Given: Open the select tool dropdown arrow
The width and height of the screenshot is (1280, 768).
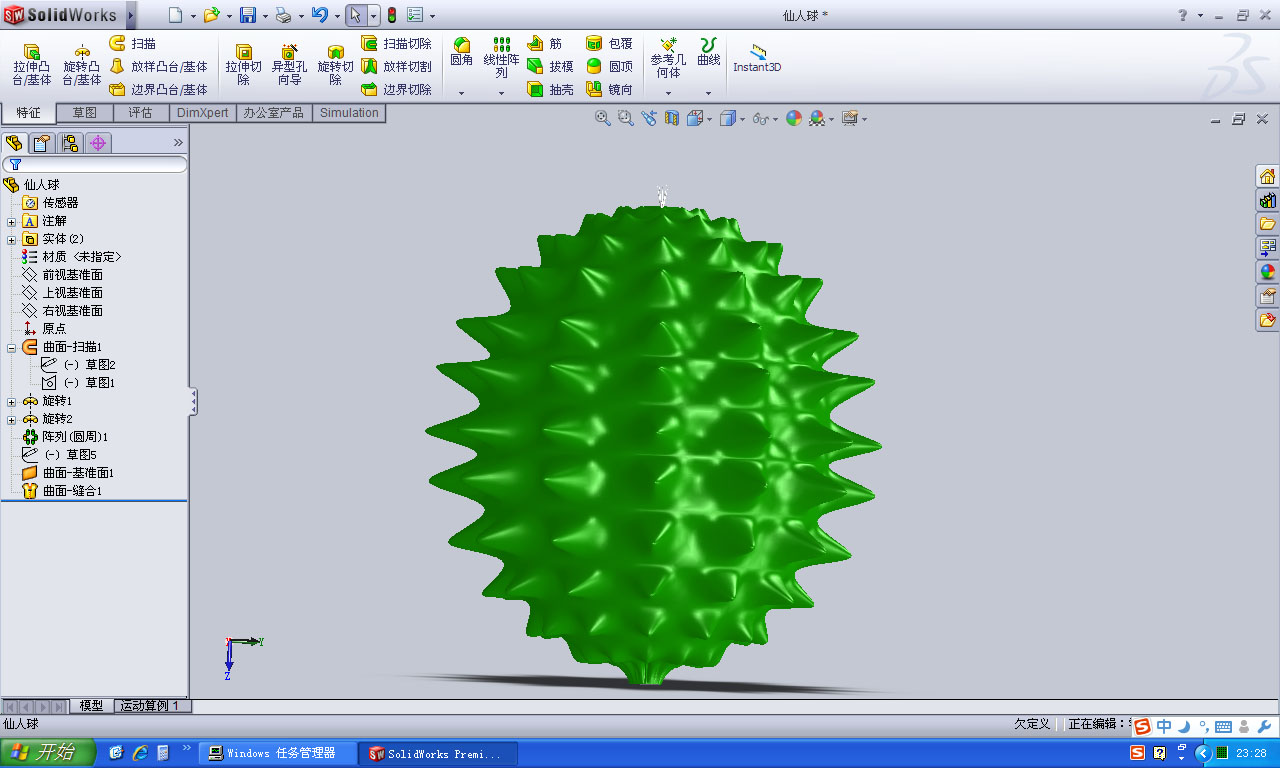Looking at the screenshot, I should point(373,16).
